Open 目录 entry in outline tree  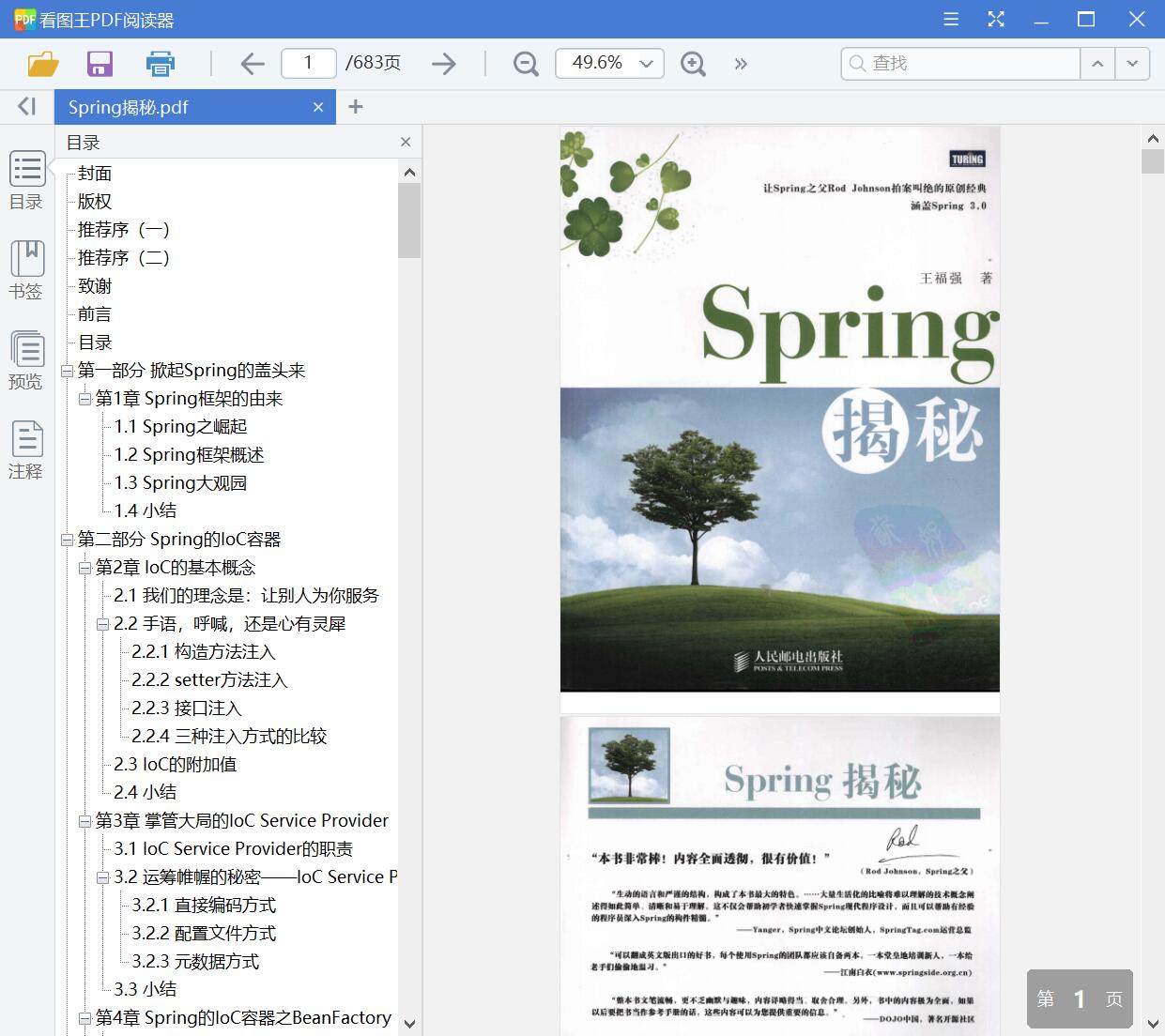click(95, 343)
